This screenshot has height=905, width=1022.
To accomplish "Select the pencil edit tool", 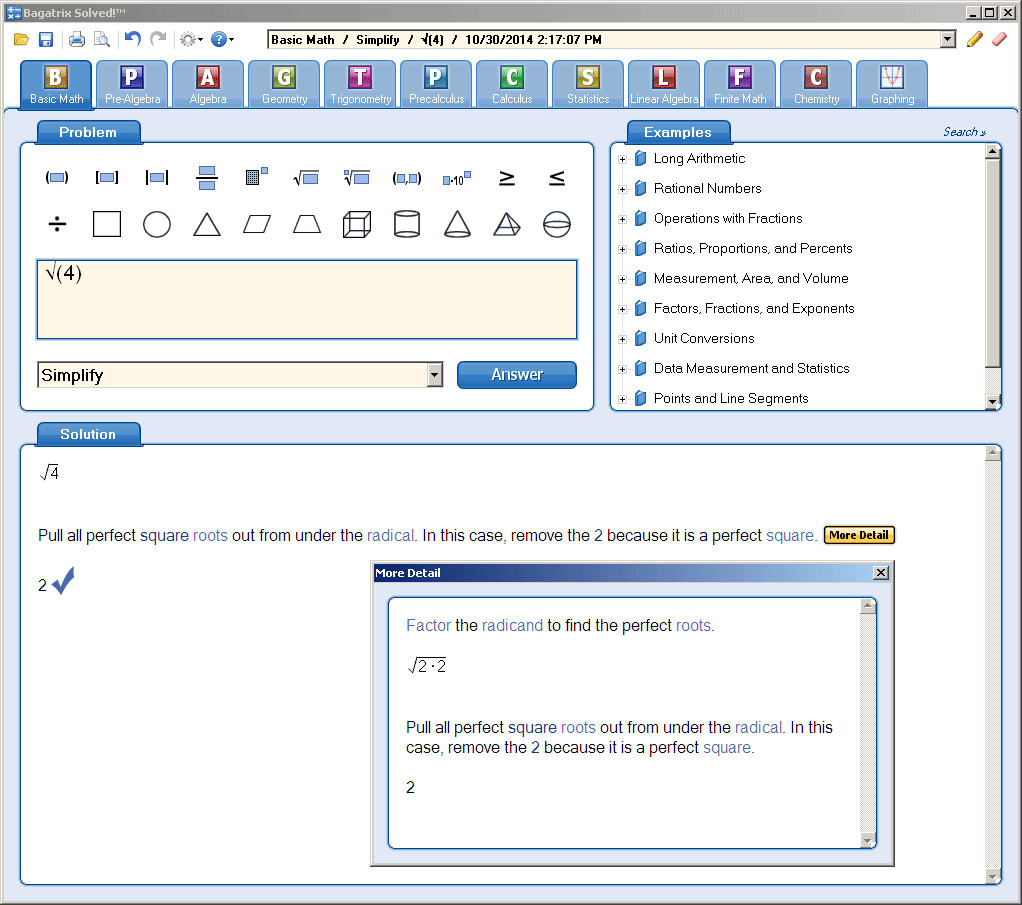I will point(974,39).
